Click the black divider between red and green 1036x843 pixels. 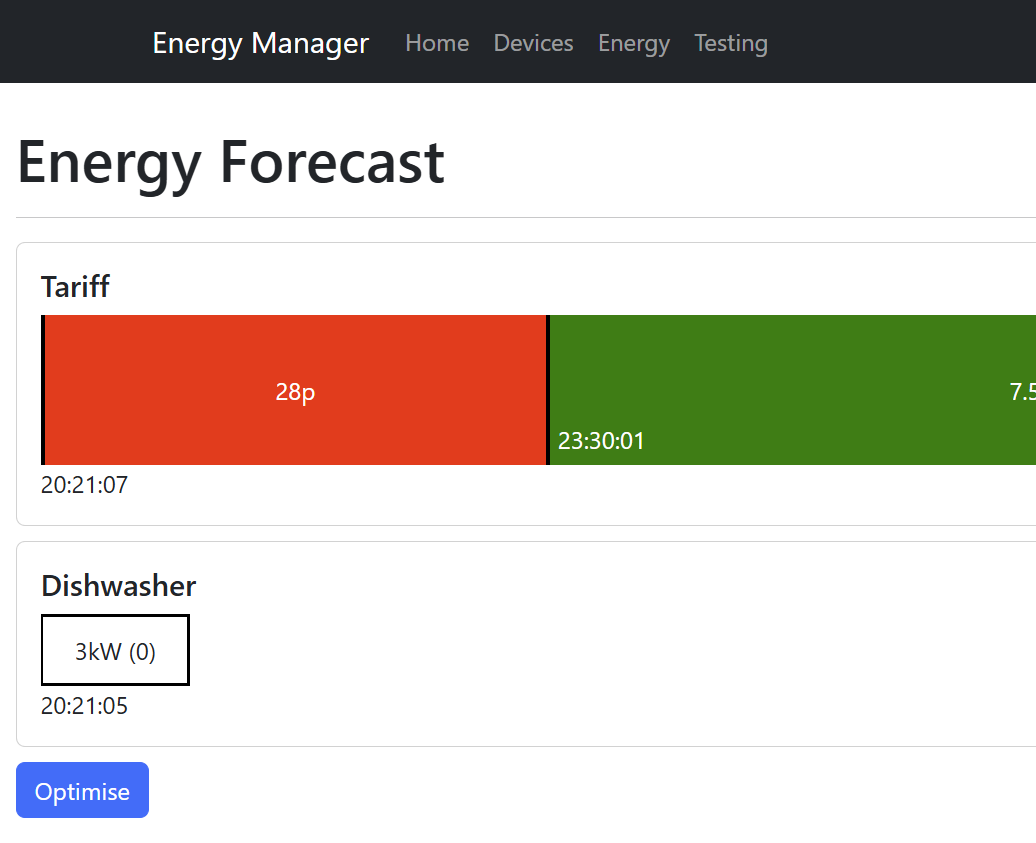pos(548,390)
